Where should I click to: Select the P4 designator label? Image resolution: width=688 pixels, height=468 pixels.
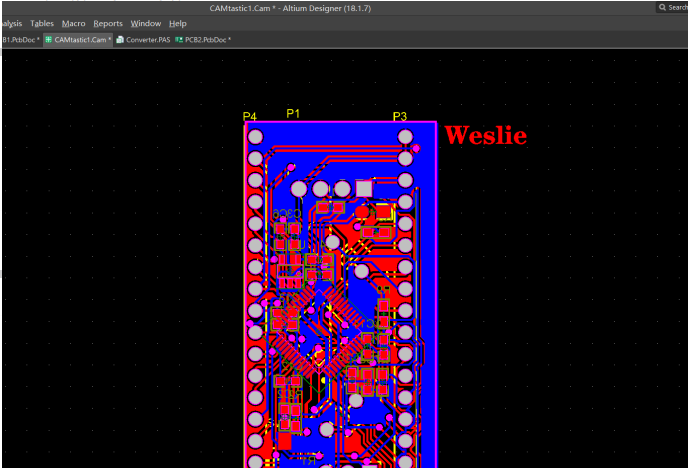tap(250, 116)
